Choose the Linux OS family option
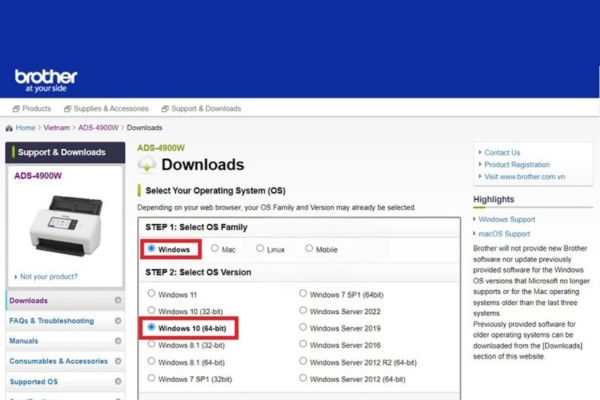Screen dimensions: 600x400 pos(260,249)
